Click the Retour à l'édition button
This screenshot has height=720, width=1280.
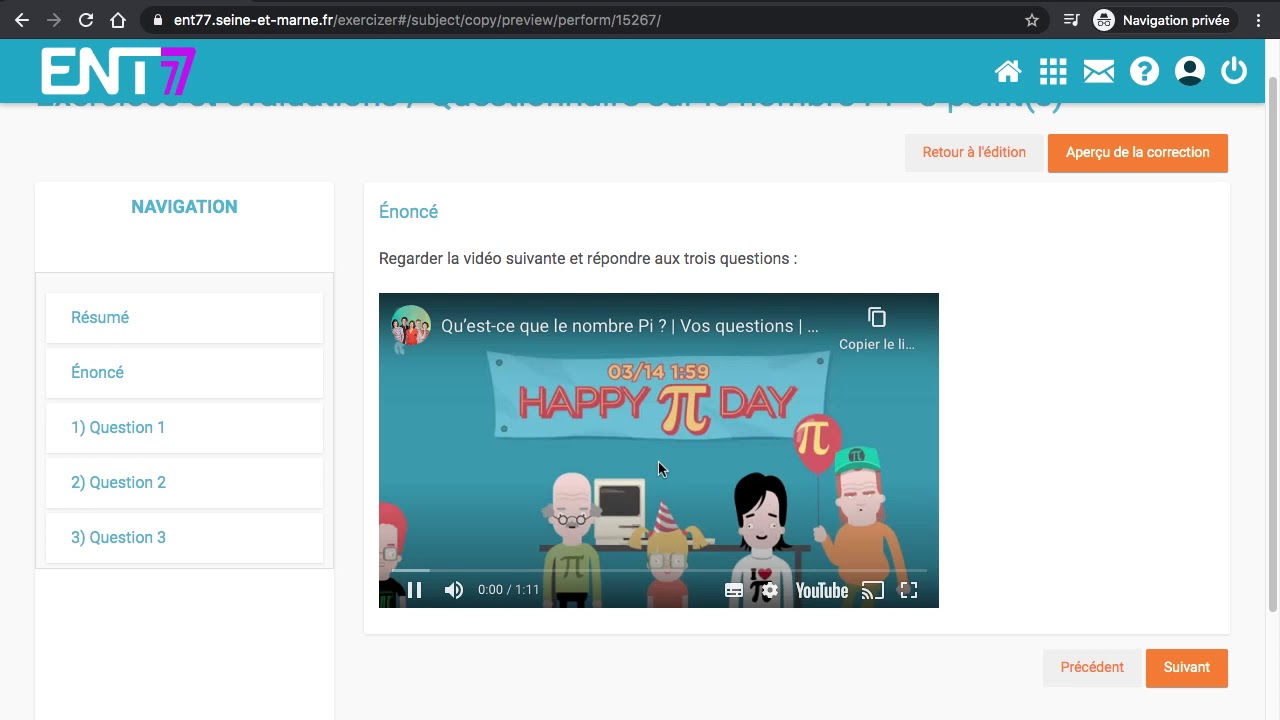coord(974,153)
